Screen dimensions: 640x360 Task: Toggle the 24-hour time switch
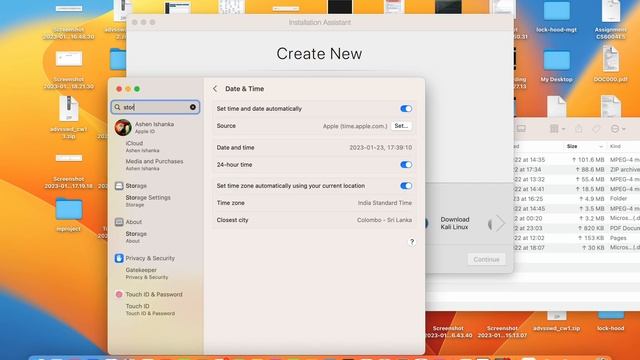[x=406, y=164]
